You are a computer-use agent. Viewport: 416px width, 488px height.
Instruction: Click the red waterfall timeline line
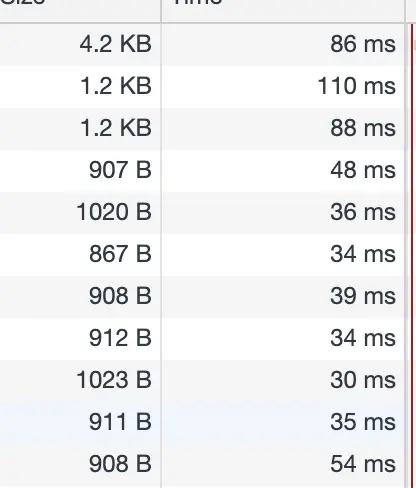412,255
